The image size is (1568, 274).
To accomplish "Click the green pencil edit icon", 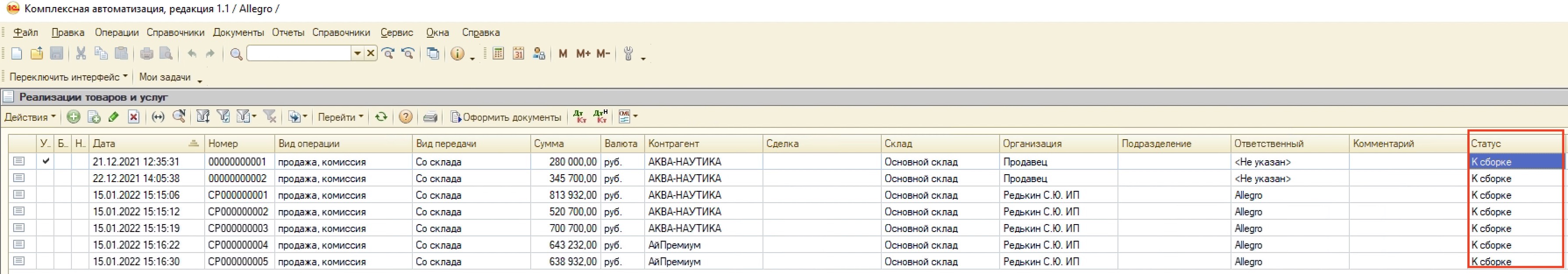I will [x=114, y=117].
